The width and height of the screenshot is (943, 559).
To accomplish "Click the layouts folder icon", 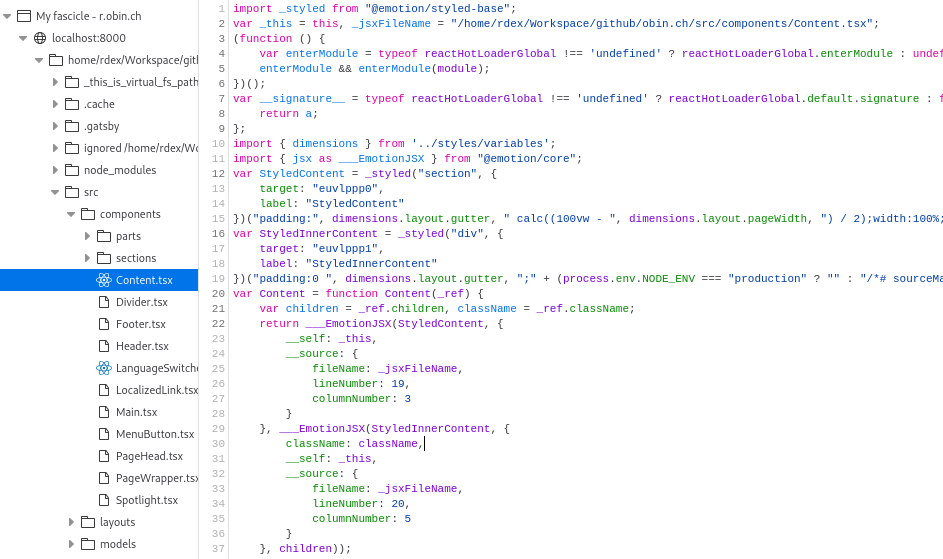I will tap(88, 522).
